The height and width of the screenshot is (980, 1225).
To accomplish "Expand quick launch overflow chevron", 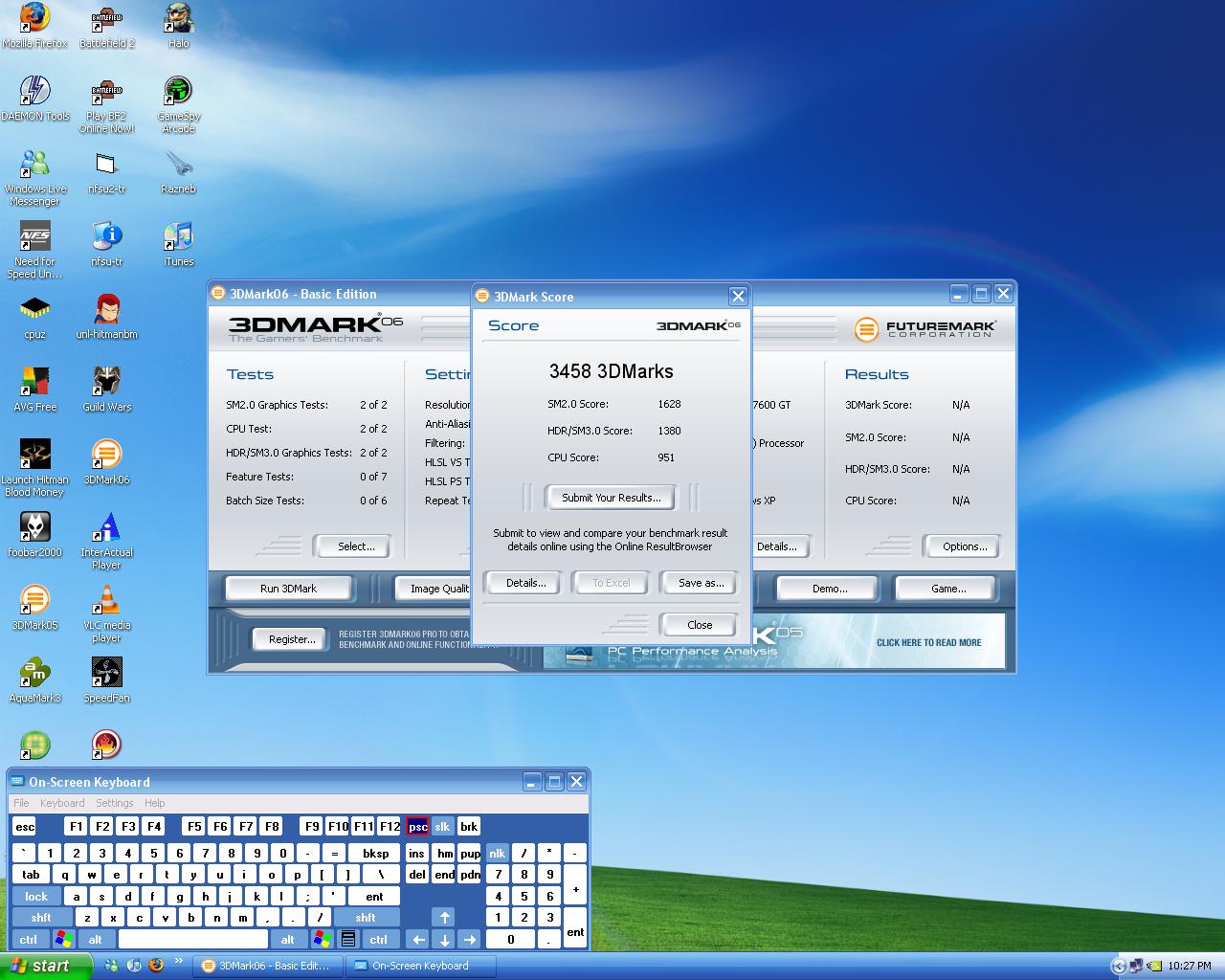I will pyautogui.click(x=178, y=961).
